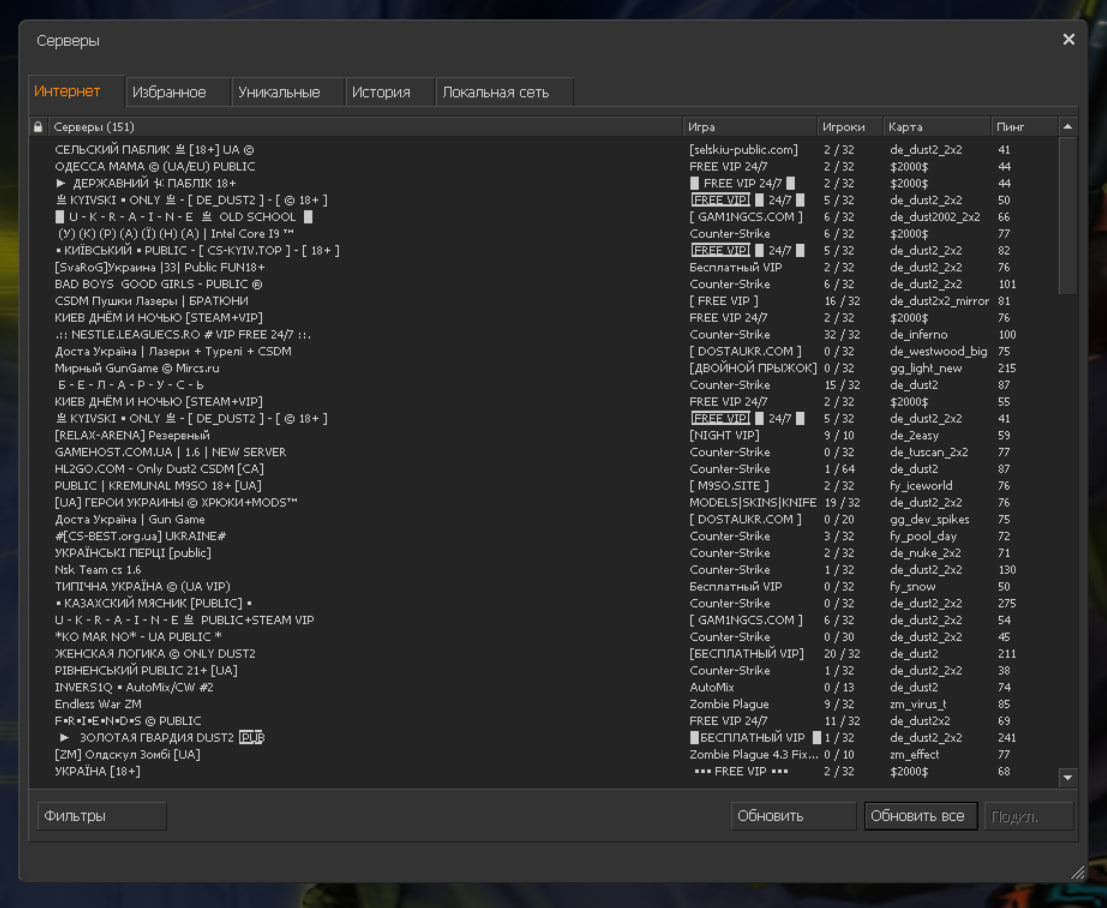Select the RELAX-ARENA Резервный server
Image resolution: width=1107 pixels, height=908 pixels.
tap(132, 435)
